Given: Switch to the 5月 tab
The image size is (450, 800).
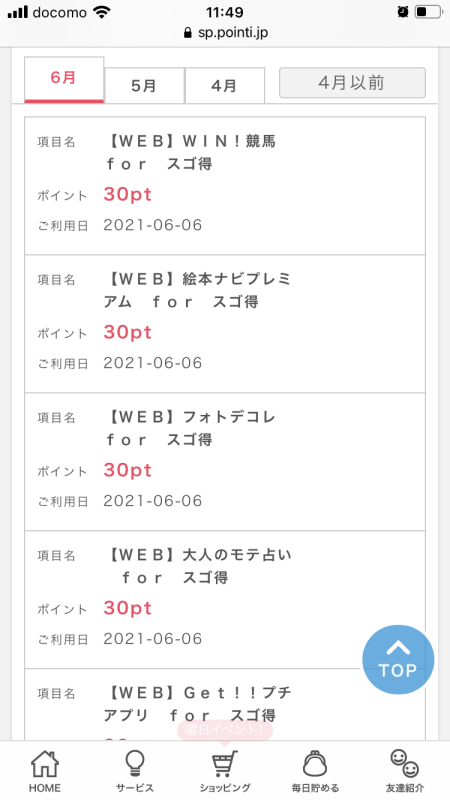Looking at the screenshot, I should (x=144, y=85).
